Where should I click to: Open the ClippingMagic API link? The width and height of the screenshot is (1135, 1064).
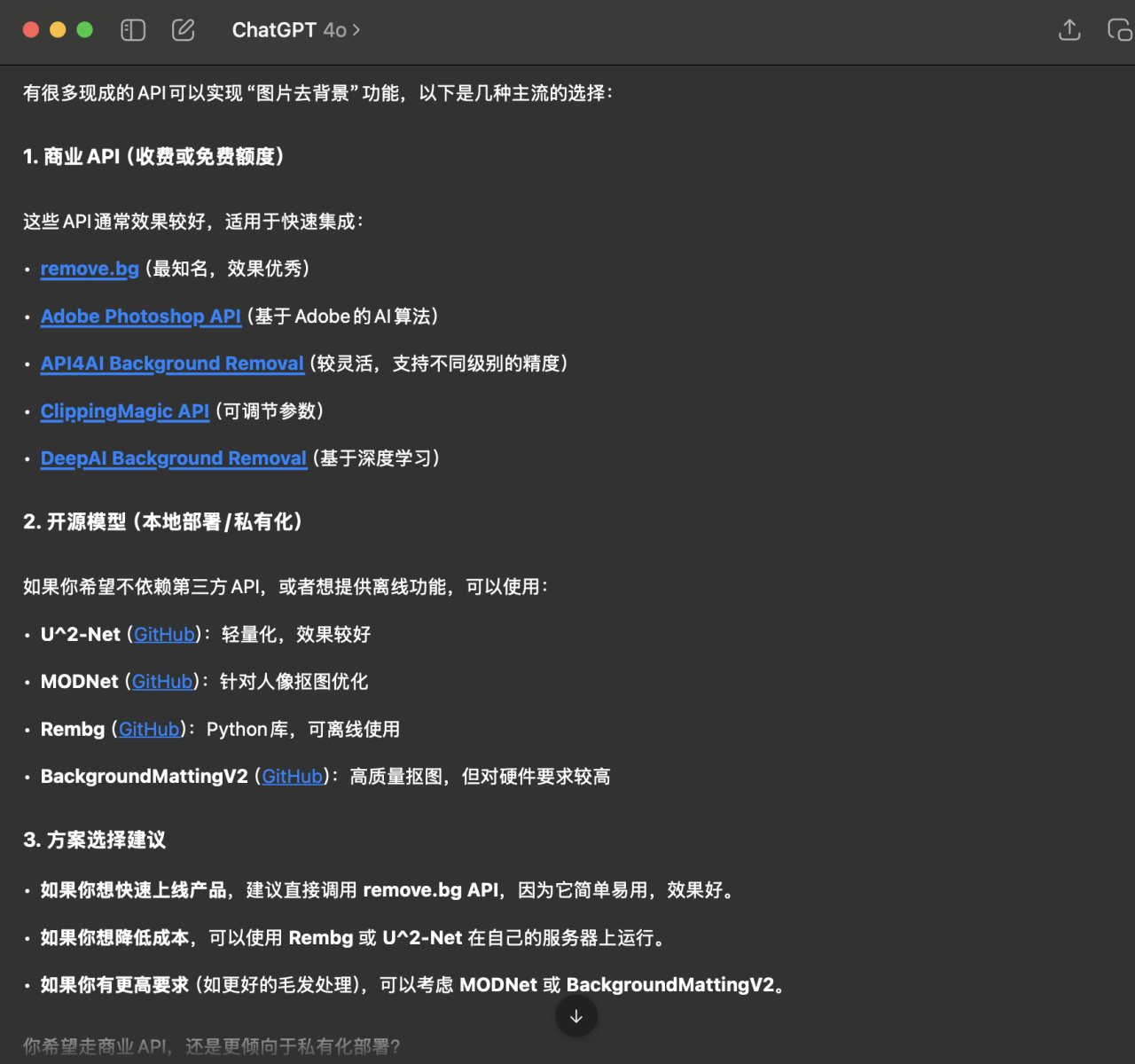[125, 411]
